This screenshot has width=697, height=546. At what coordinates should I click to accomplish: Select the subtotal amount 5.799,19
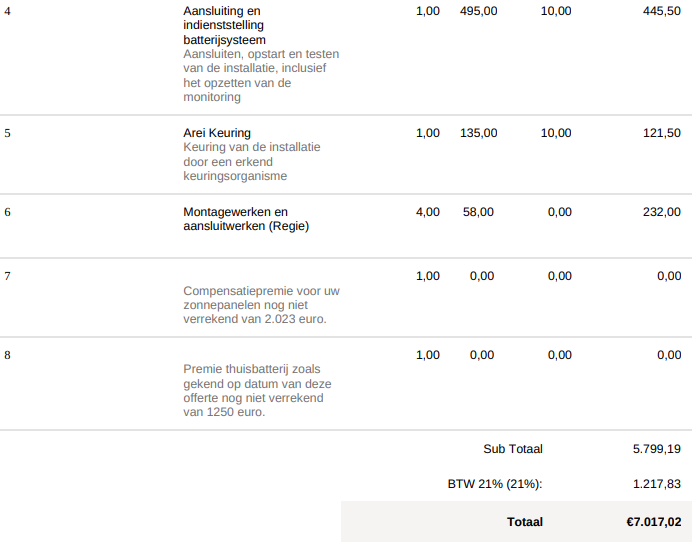656,450
